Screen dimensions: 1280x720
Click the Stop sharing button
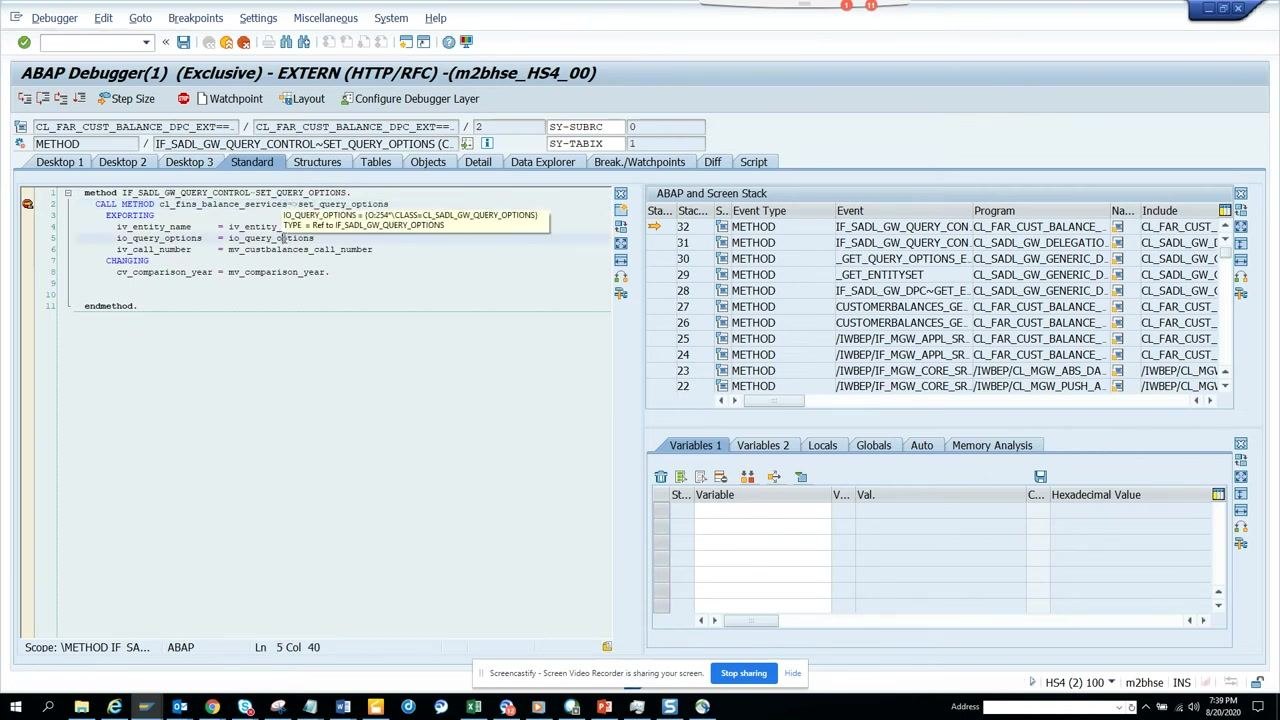744,673
